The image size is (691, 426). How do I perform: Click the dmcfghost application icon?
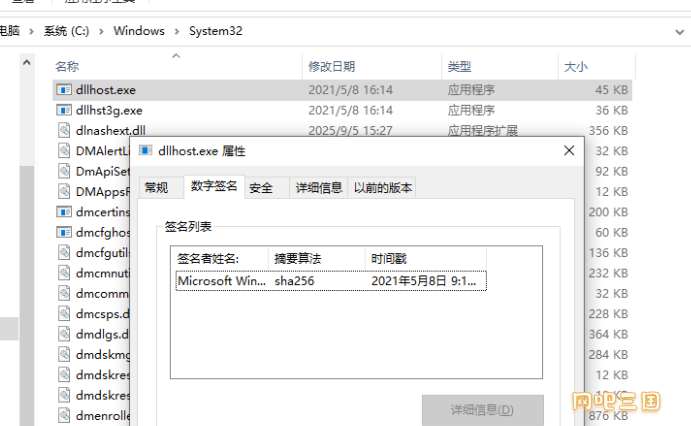click(x=64, y=232)
